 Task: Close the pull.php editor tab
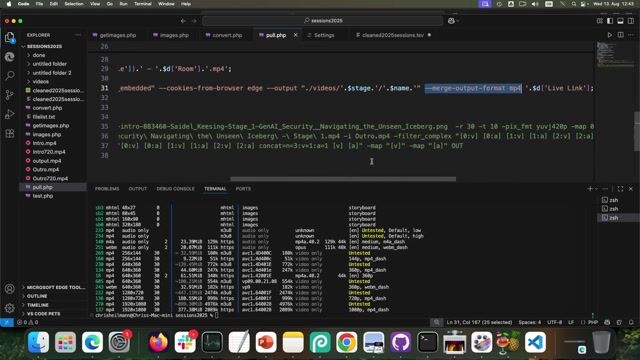(x=296, y=35)
